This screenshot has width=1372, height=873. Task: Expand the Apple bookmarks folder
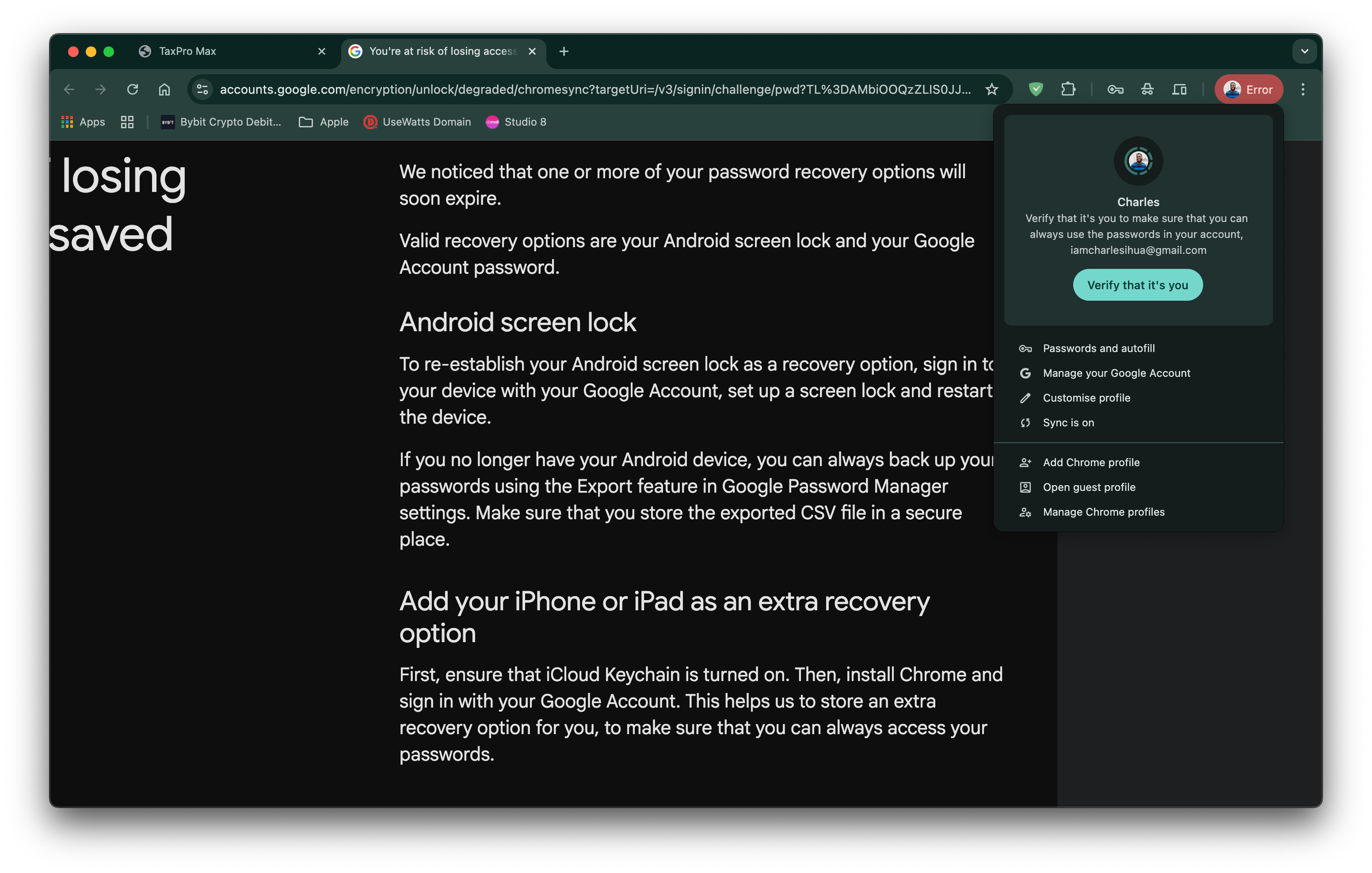point(323,122)
